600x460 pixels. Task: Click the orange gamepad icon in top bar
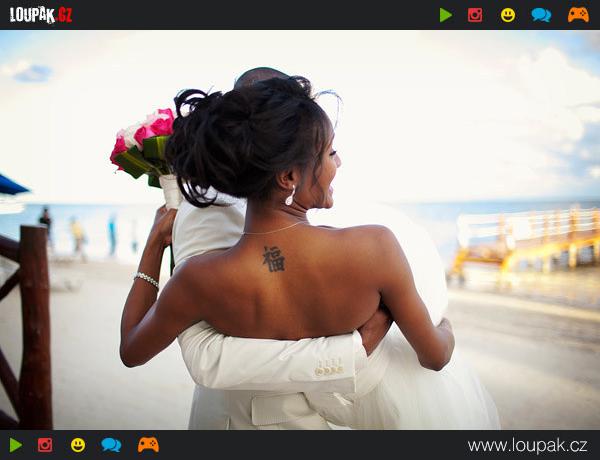click(578, 15)
